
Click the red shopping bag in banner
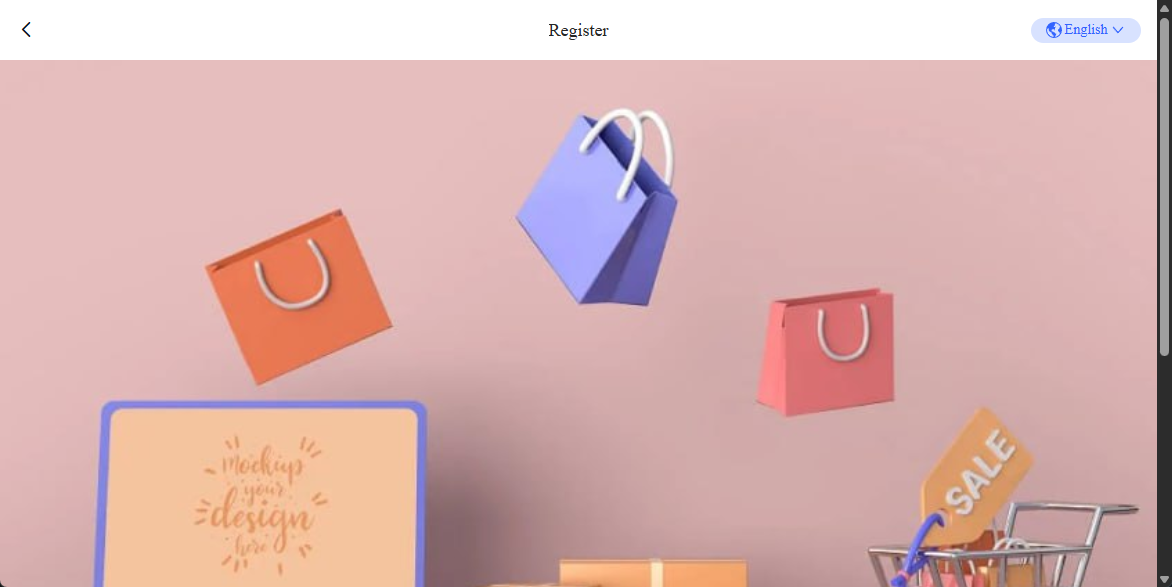pyautogui.click(x=825, y=351)
